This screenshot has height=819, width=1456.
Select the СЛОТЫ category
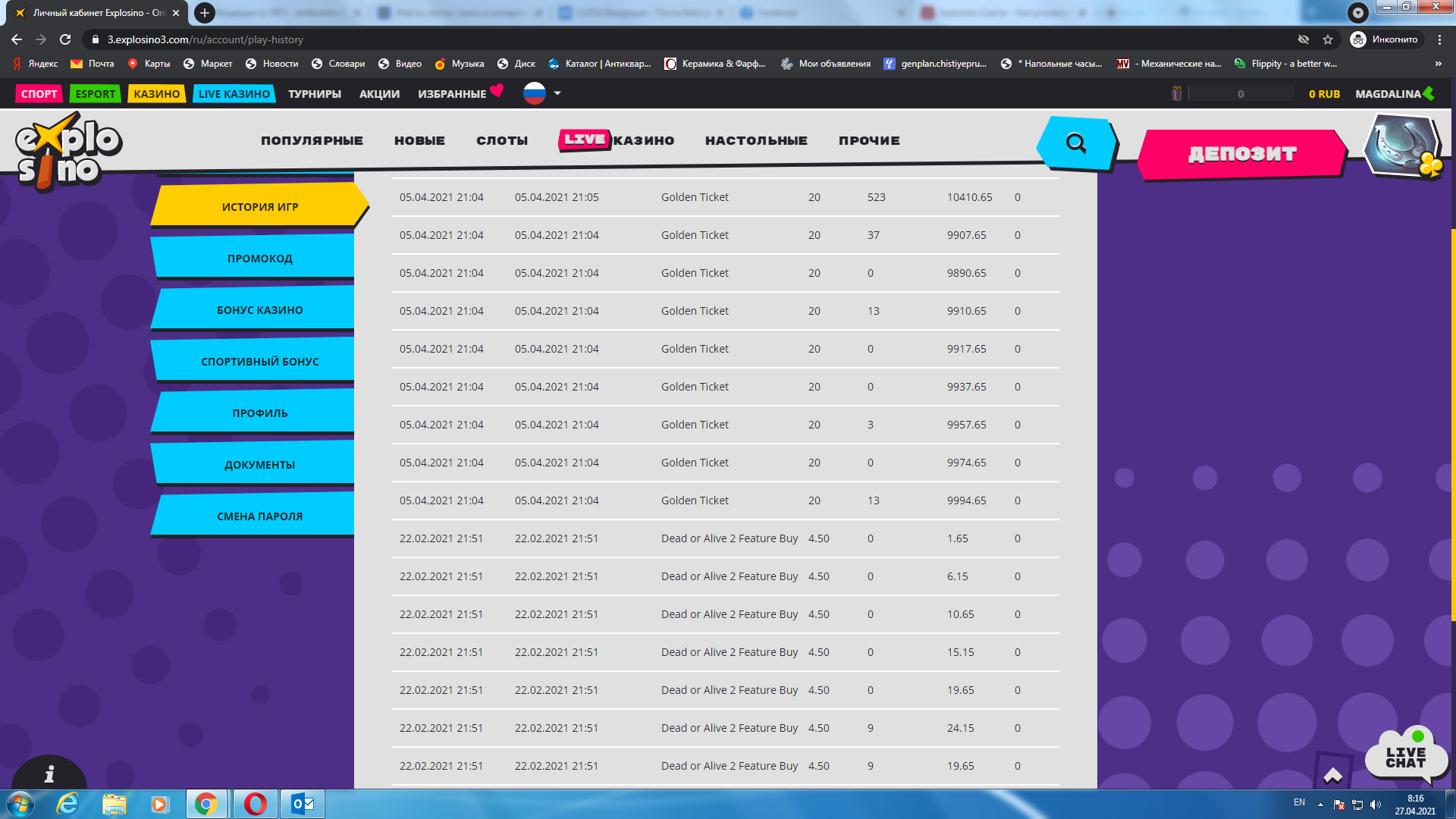coord(502,140)
